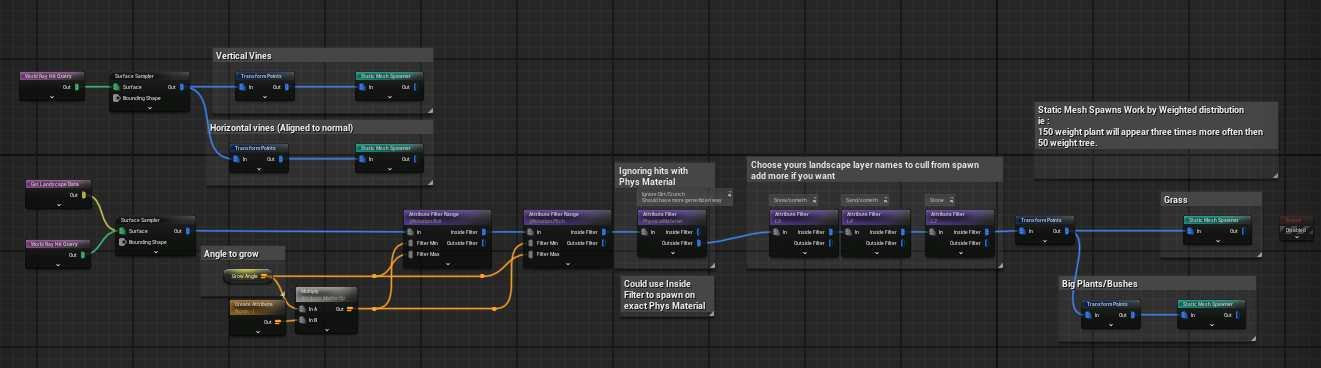This screenshot has height=368, width=1321.
Task: Click the Out pin of Vertical Vines Transform Points node
Action: pyautogui.click(x=288, y=87)
